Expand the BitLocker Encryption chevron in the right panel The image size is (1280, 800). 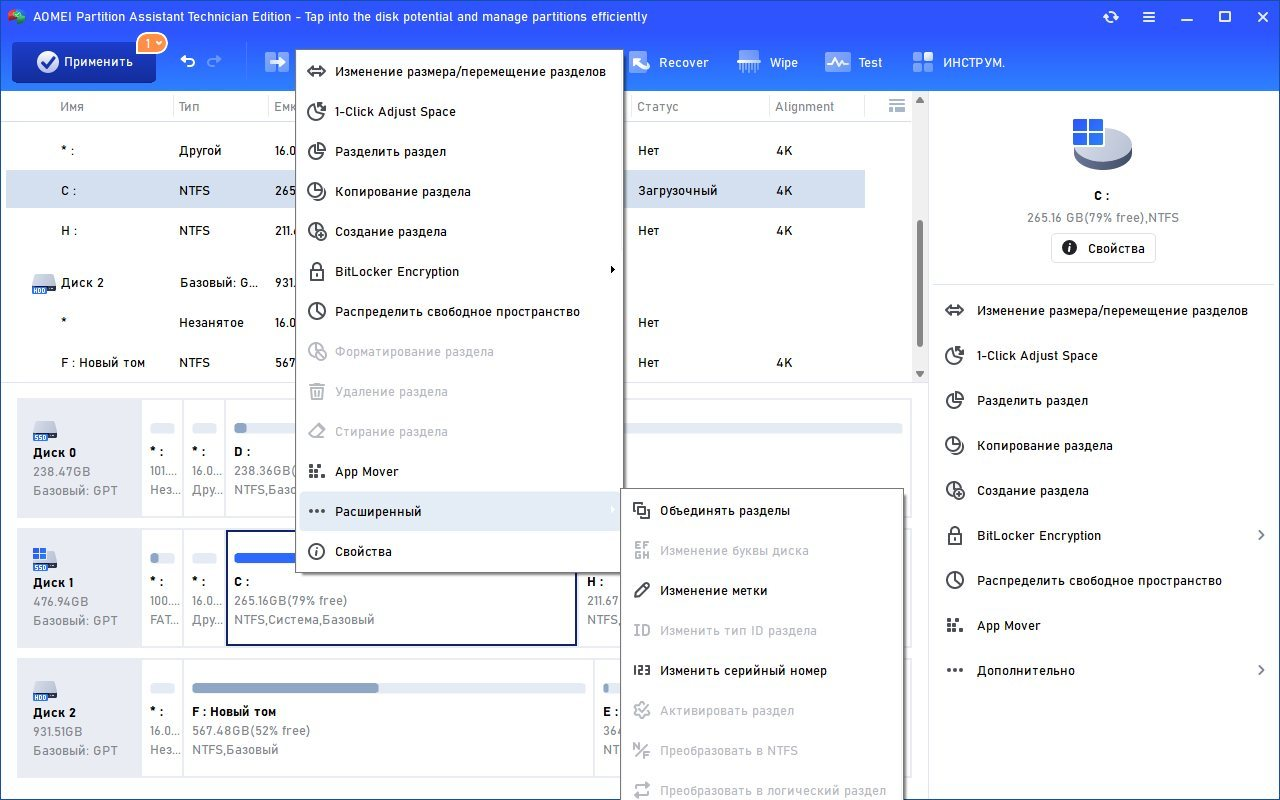(x=1262, y=536)
